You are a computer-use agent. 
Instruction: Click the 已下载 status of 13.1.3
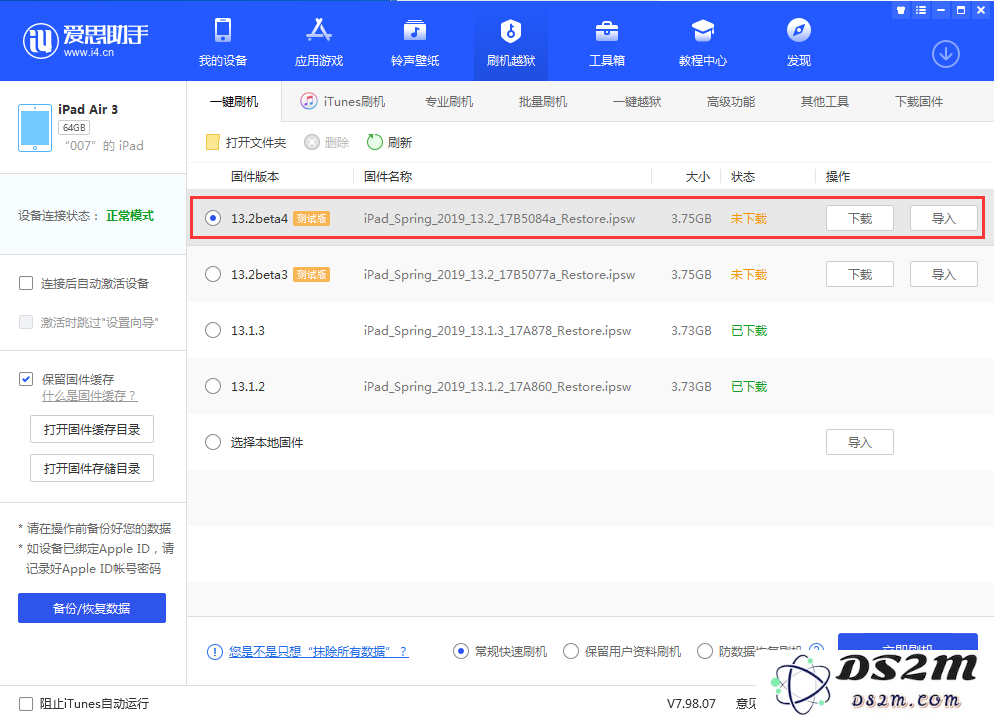point(749,331)
